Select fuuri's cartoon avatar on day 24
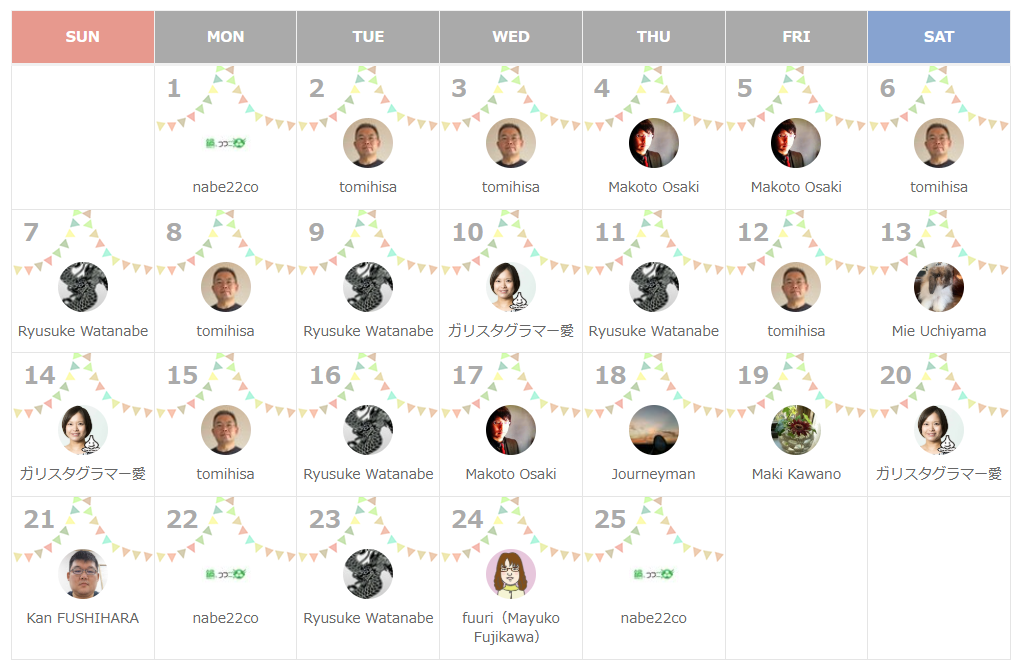 (511, 574)
